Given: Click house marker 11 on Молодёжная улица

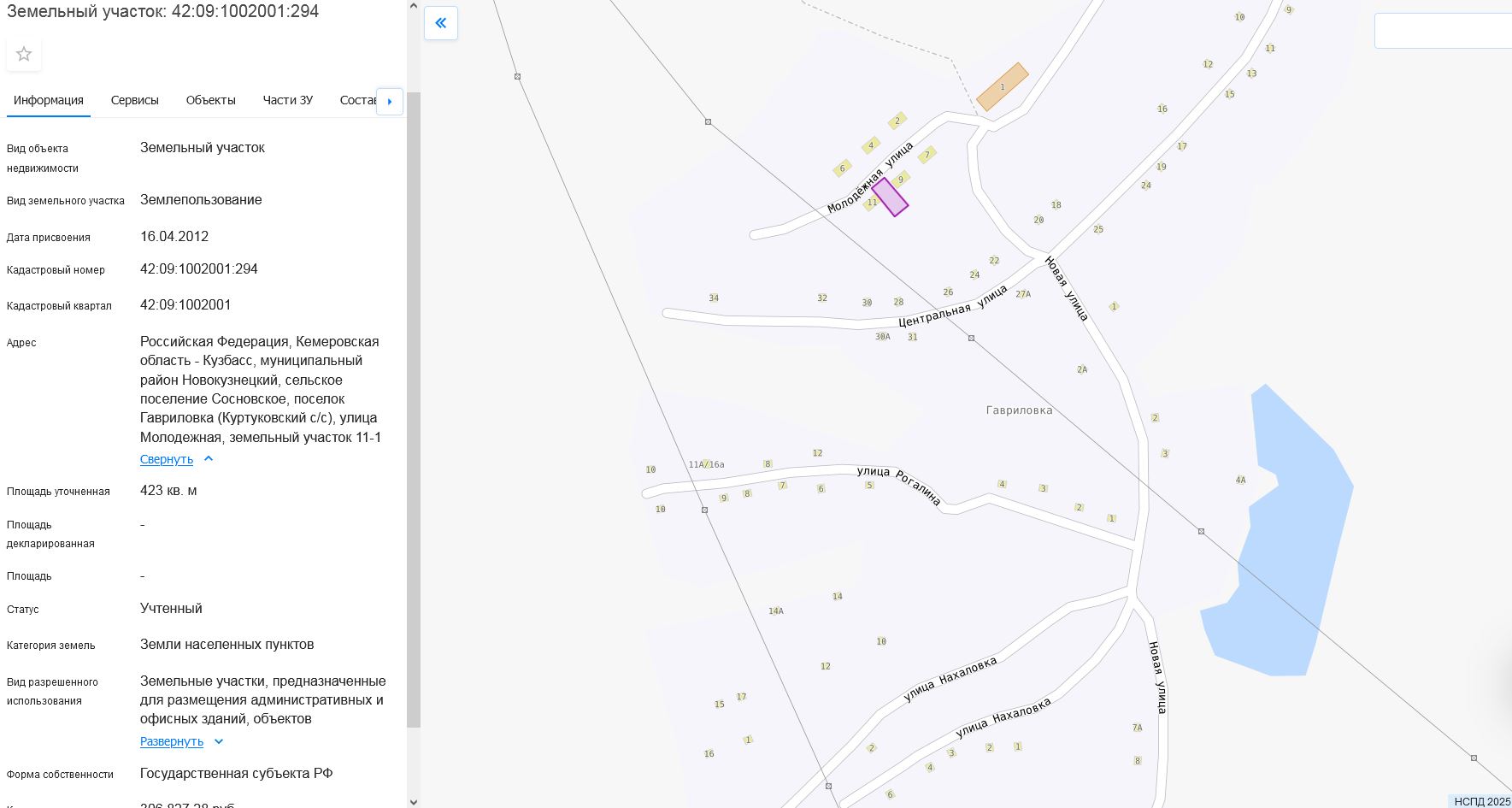Looking at the screenshot, I should click(x=871, y=203).
